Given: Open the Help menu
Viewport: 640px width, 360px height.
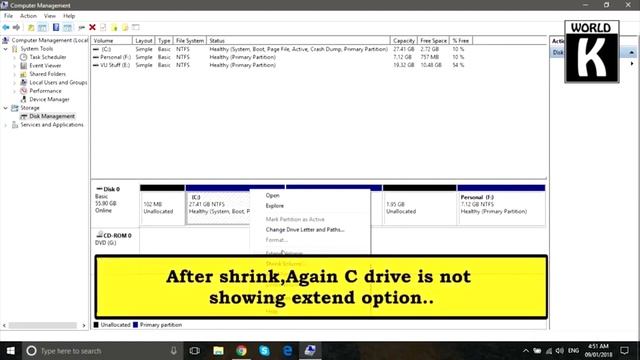Looking at the screenshot, I should [x=69, y=16].
